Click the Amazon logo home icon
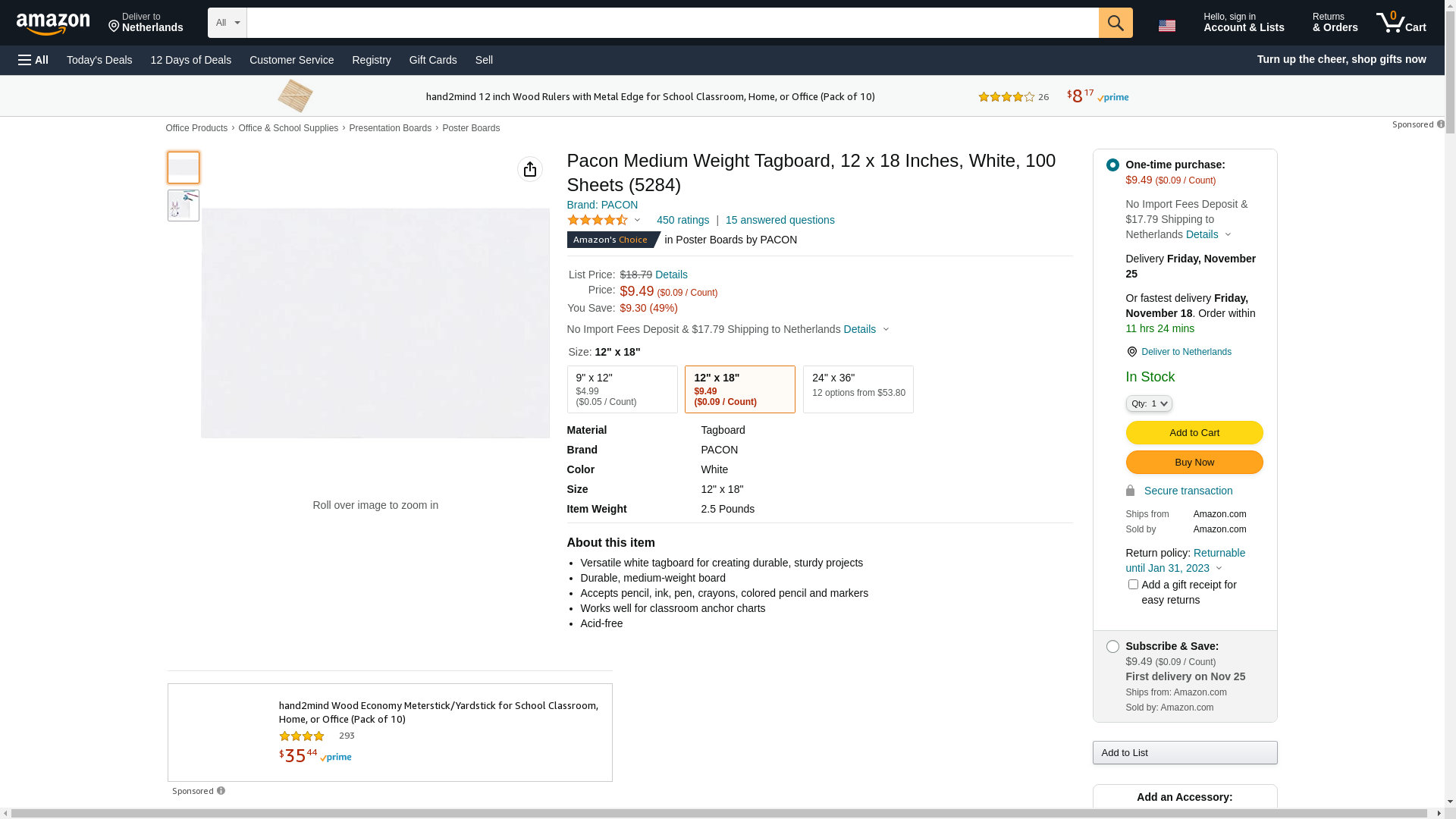 click(53, 24)
